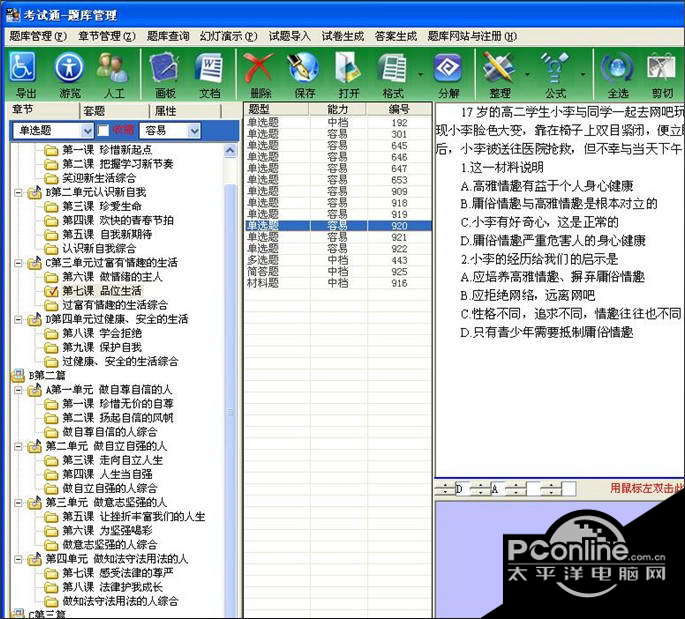This screenshot has width=685, height=619.
Task: Sort by the 题型 column header
Action: 276,109
